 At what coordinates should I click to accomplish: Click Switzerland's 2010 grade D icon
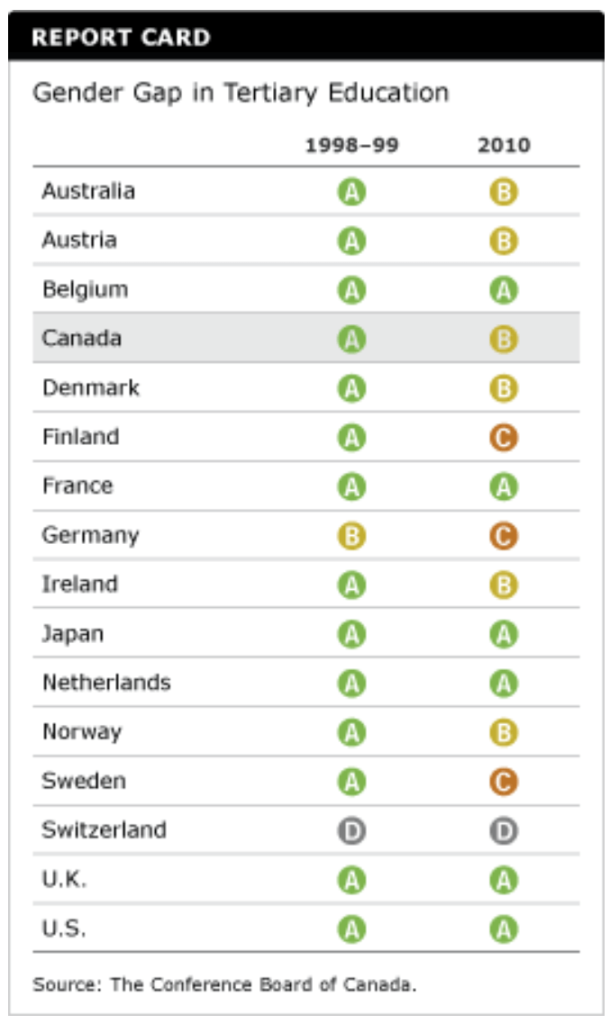504,831
